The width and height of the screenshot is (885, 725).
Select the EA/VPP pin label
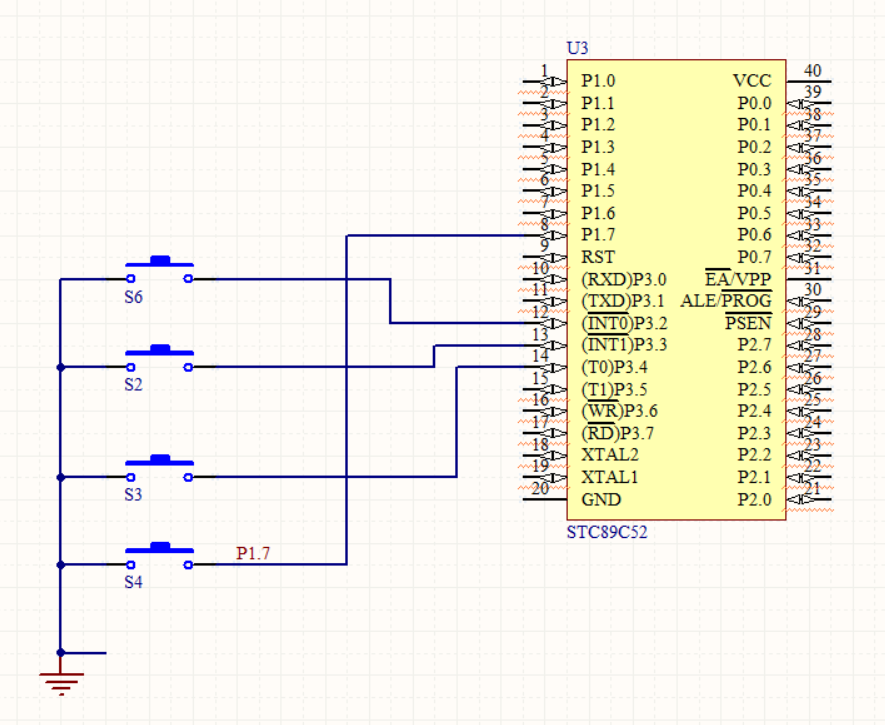point(738,279)
